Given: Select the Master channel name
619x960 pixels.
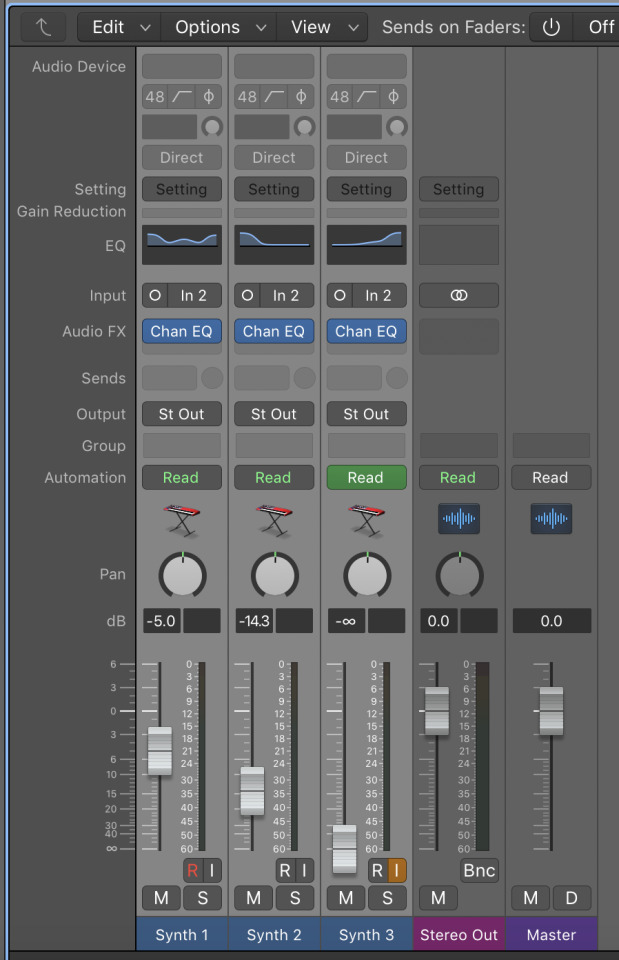Looking at the screenshot, I should pos(552,934).
